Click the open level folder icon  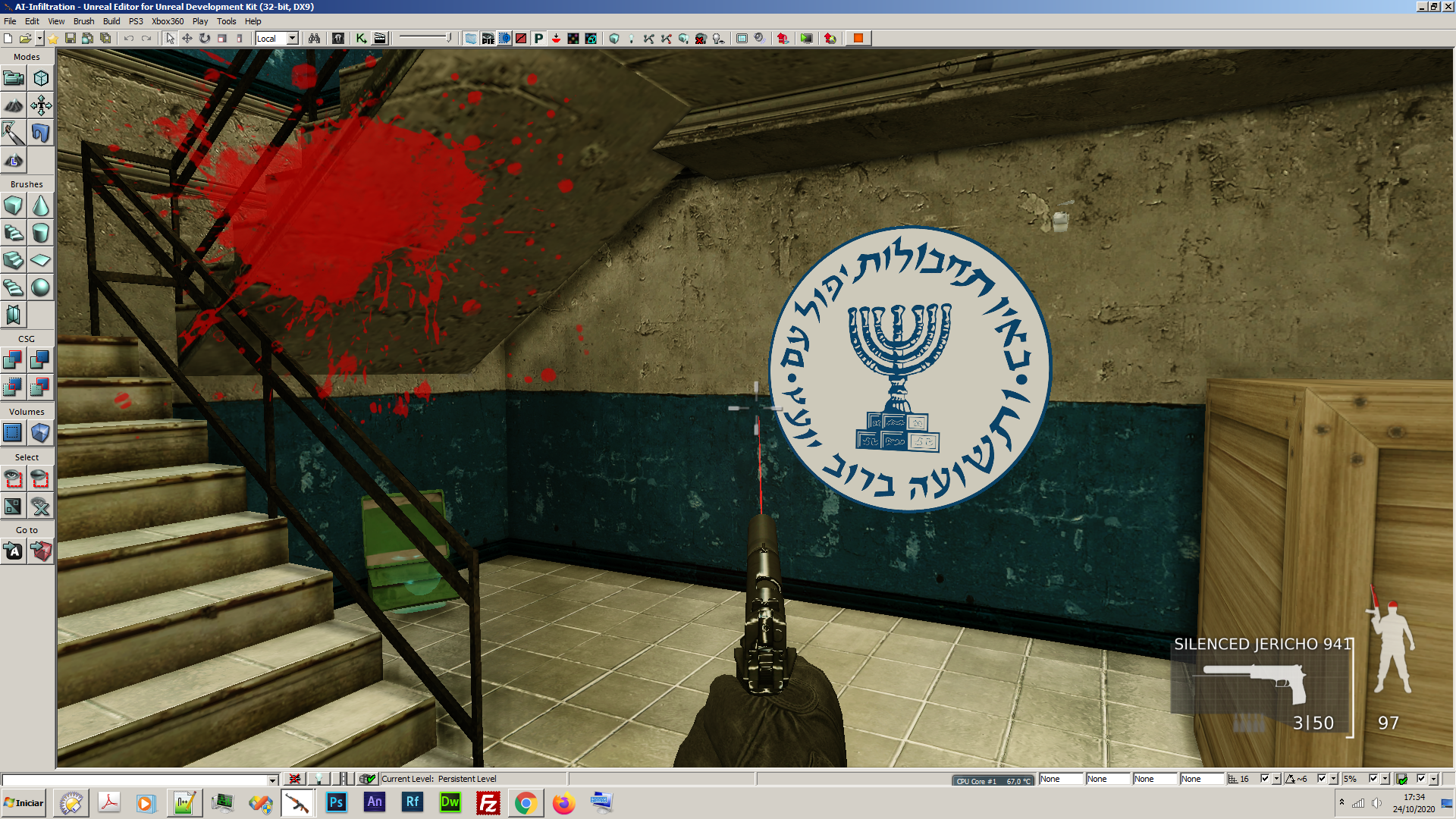25,38
